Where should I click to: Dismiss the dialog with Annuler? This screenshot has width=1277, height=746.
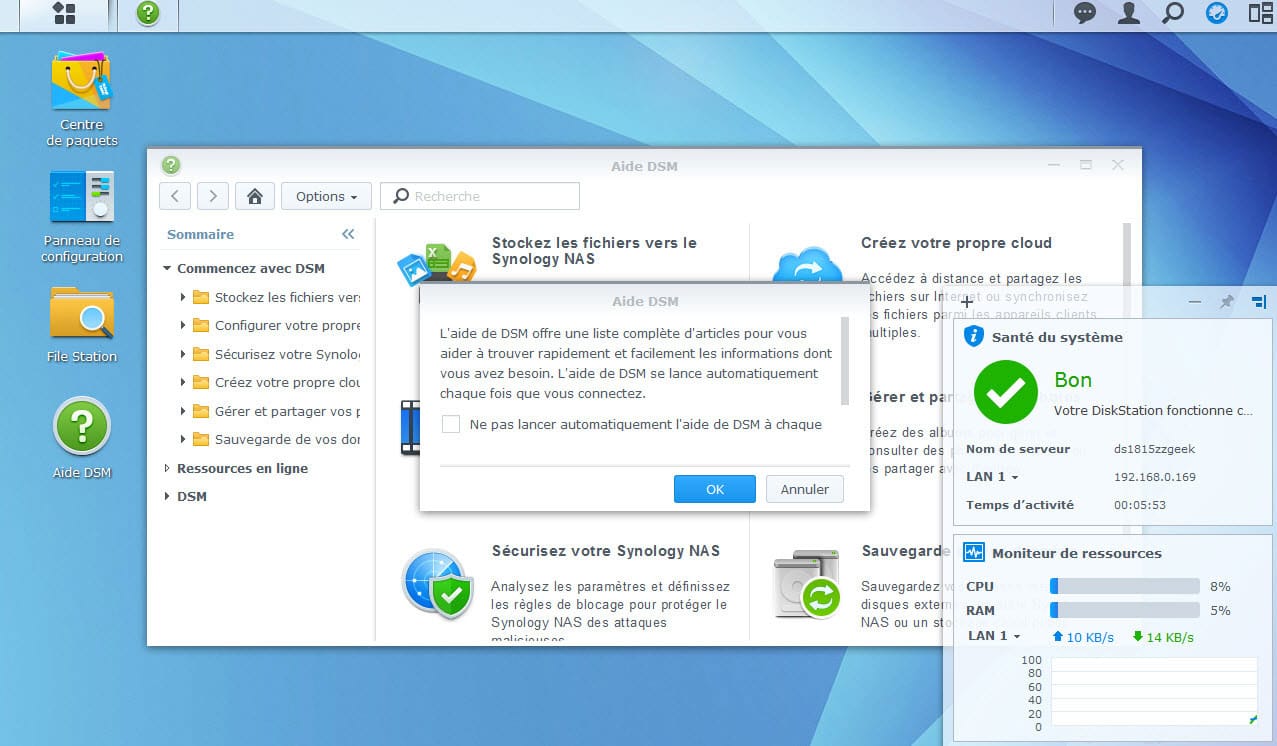(x=805, y=489)
